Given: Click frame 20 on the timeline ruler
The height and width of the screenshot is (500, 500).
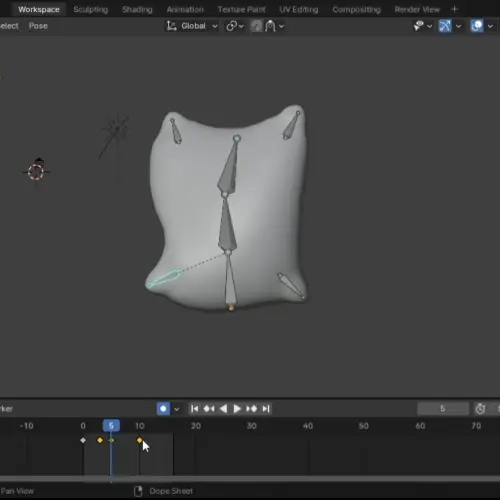Looking at the screenshot, I should click(196, 426).
